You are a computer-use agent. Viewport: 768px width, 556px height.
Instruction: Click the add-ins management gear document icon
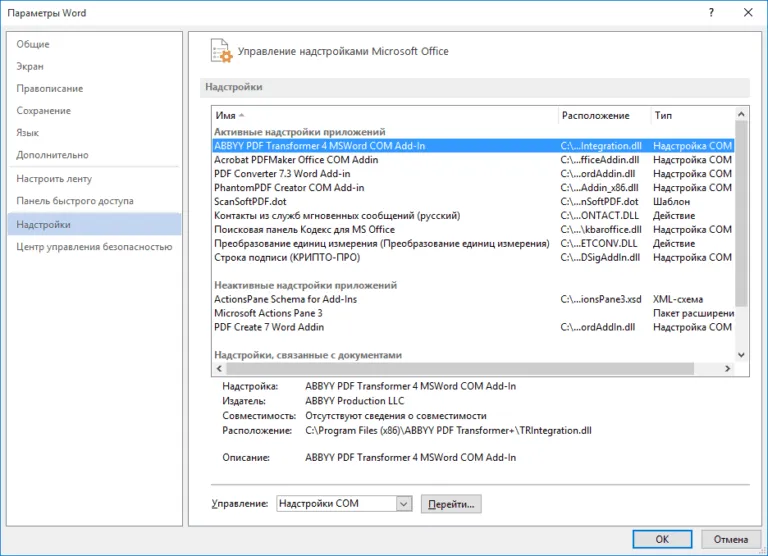pos(221,51)
